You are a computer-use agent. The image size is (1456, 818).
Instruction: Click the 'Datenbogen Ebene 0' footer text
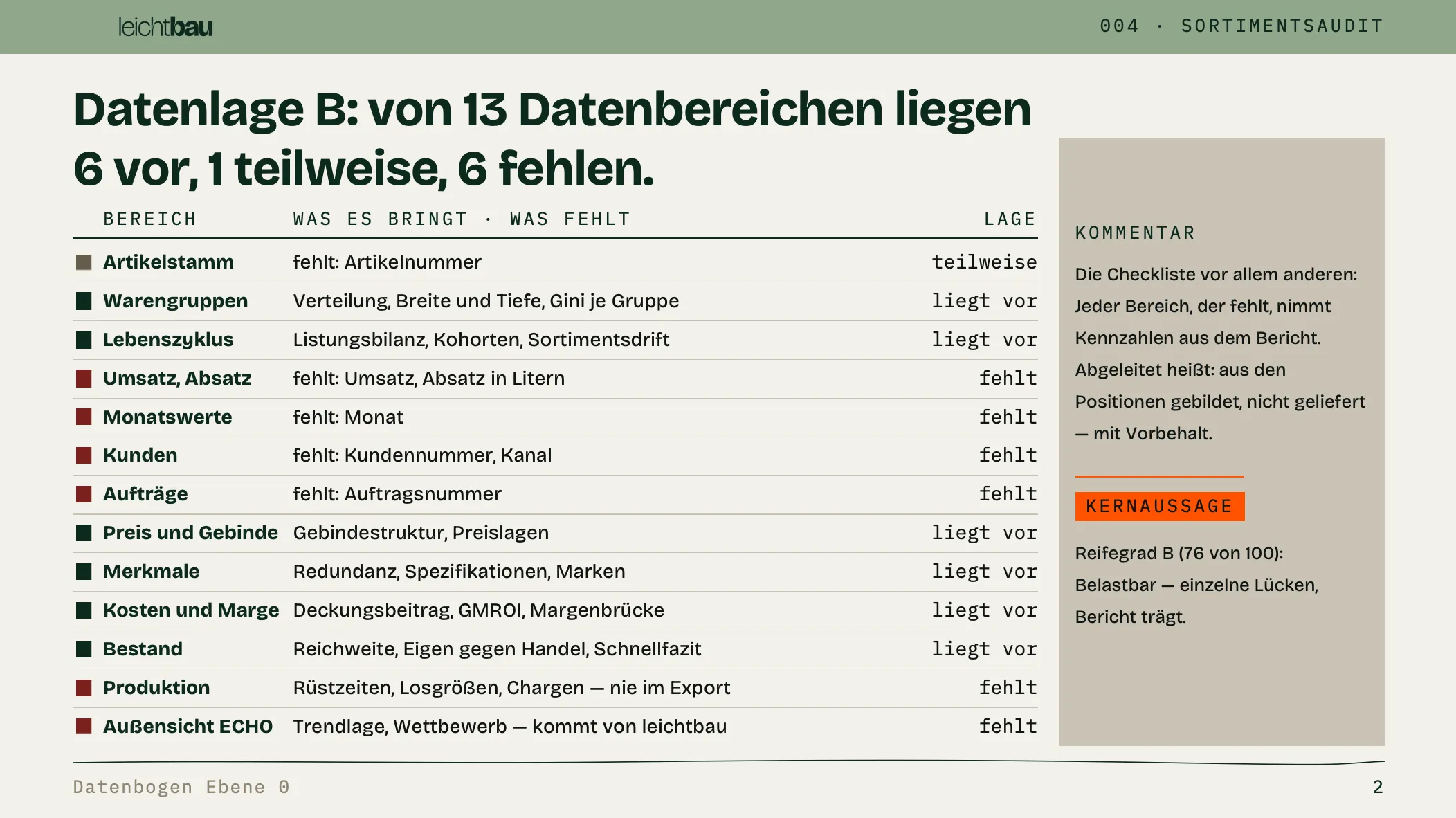(x=181, y=788)
